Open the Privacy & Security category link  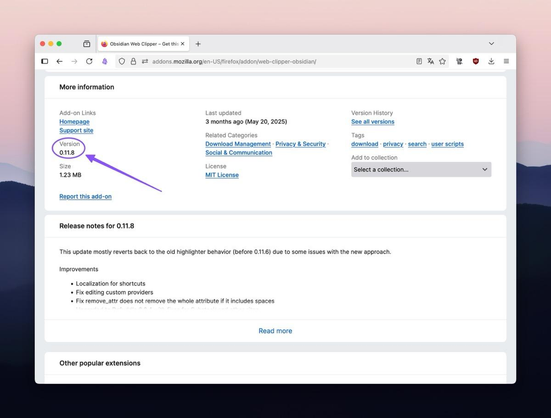click(x=300, y=144)
